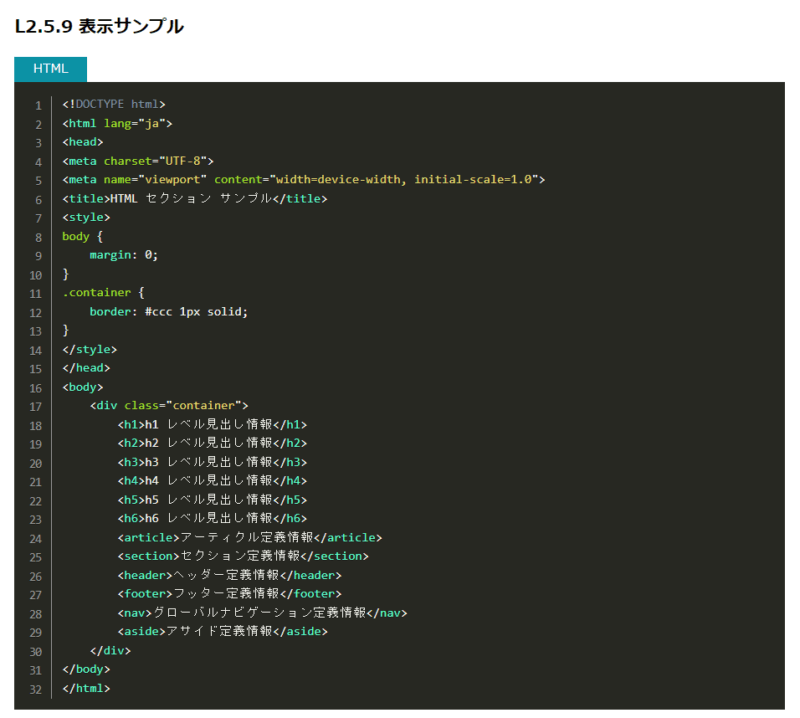Screen dimensions: 800x718
Task: Click the div class="container" opening tag
Action: pyautogui.click(x=168, y=406)
